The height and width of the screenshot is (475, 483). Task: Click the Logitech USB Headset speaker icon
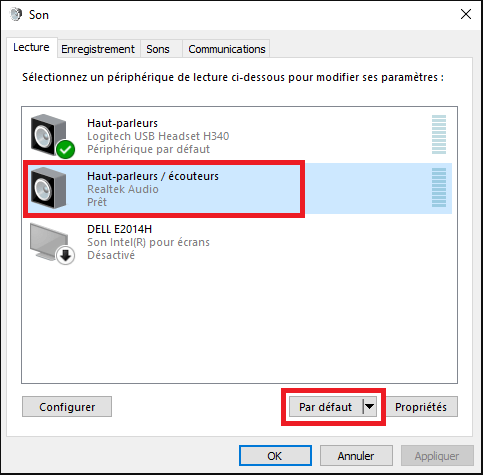[x=49, y=135]
